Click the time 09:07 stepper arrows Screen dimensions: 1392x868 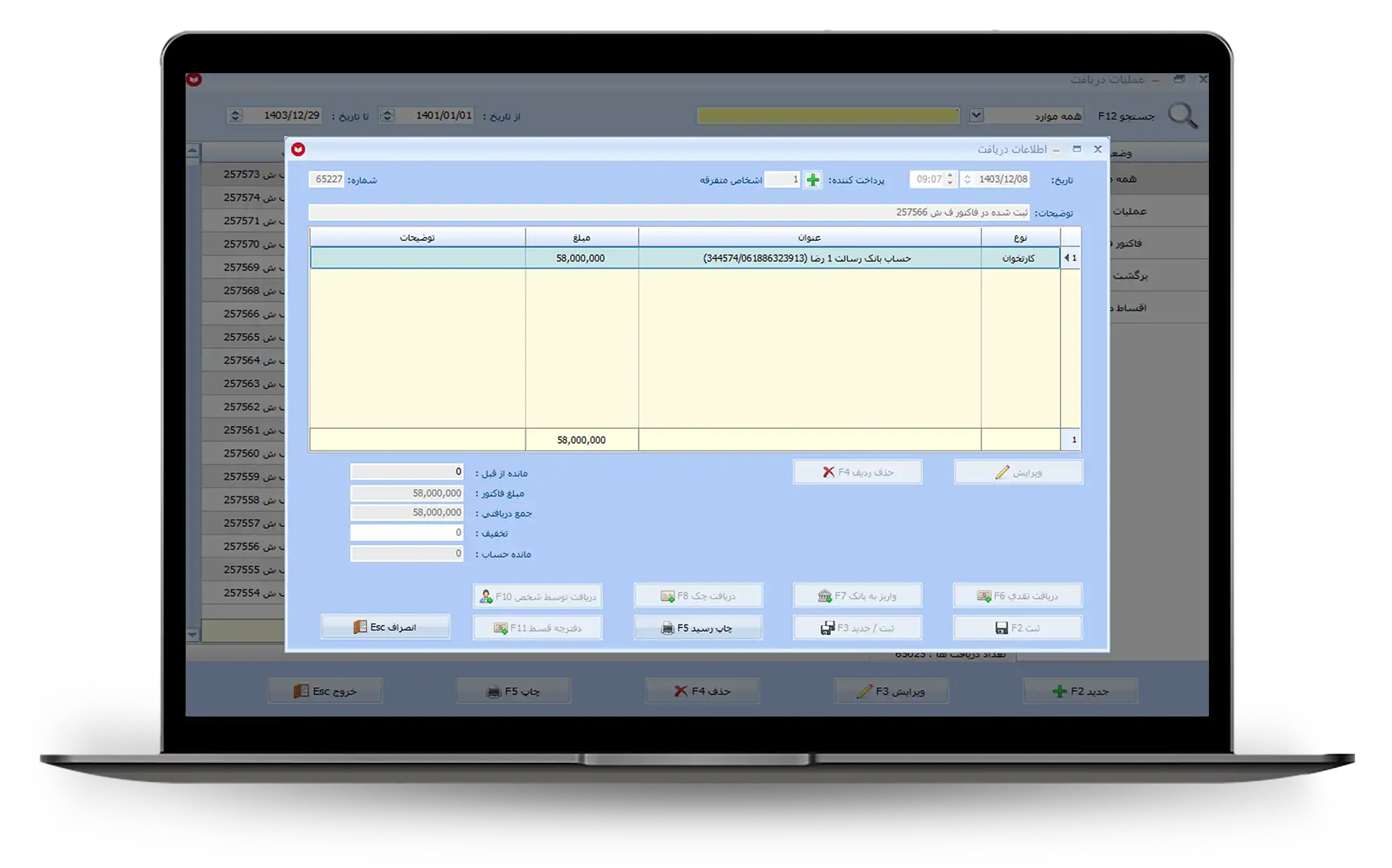tap(950, 180)
